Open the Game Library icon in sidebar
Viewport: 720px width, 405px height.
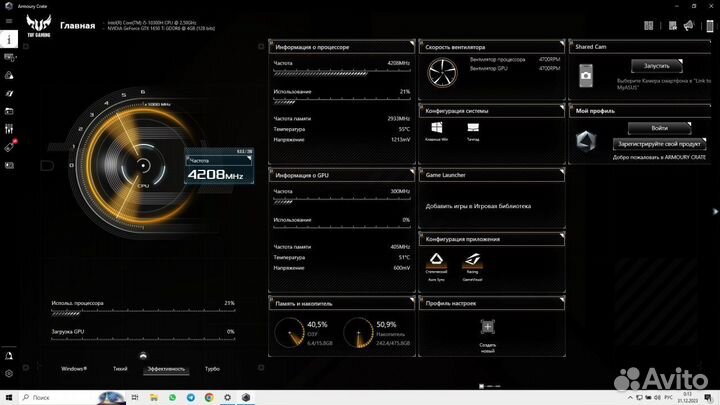tap(9, 111)
